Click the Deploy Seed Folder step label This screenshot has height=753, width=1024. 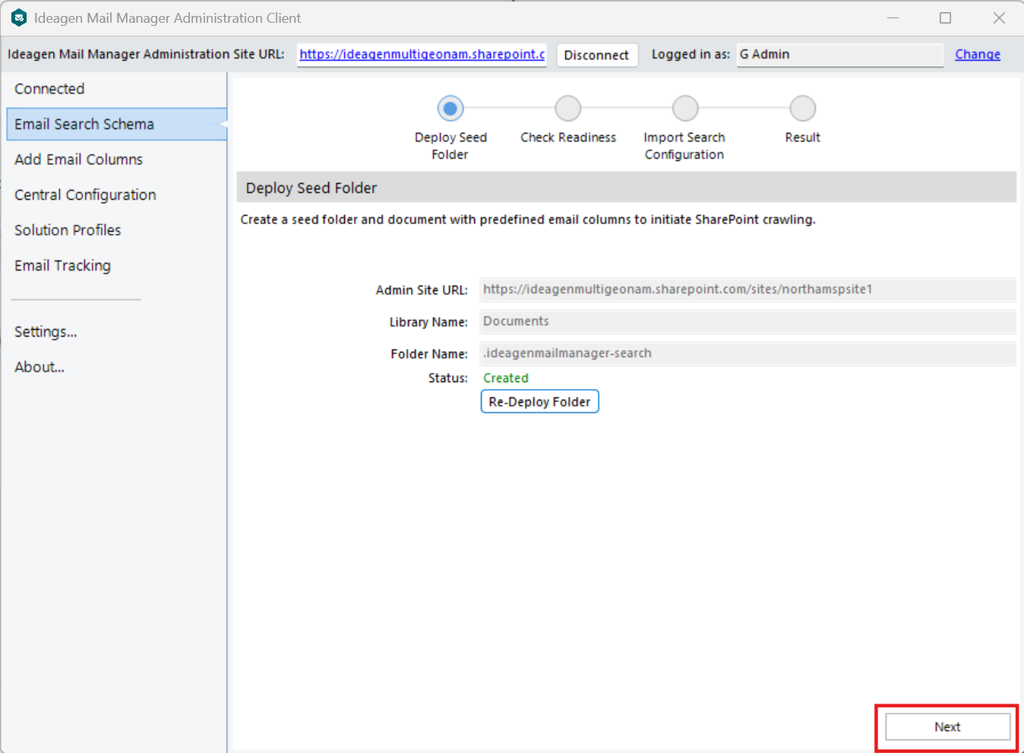point(451,146)
